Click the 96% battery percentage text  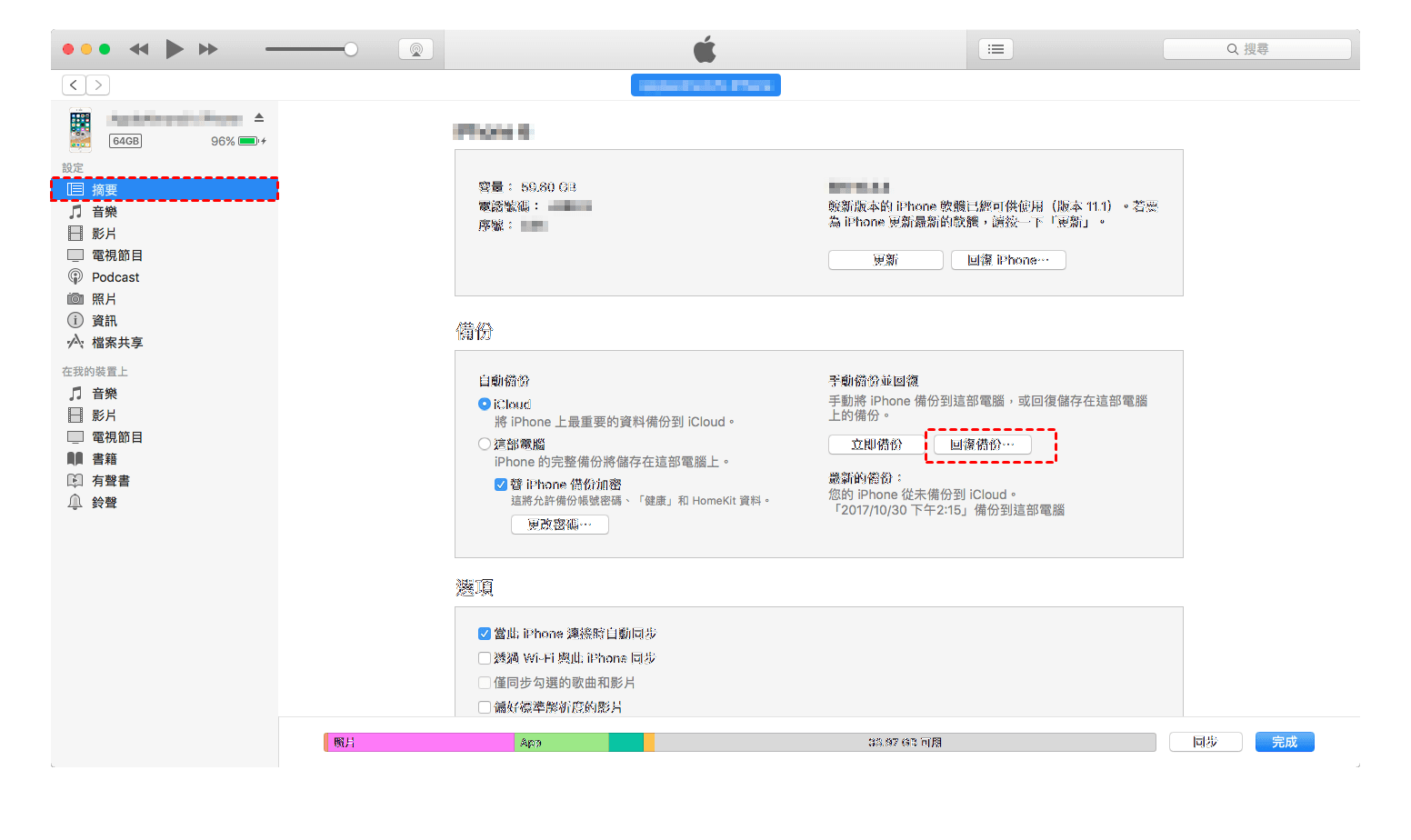click(x=223, y=141)
